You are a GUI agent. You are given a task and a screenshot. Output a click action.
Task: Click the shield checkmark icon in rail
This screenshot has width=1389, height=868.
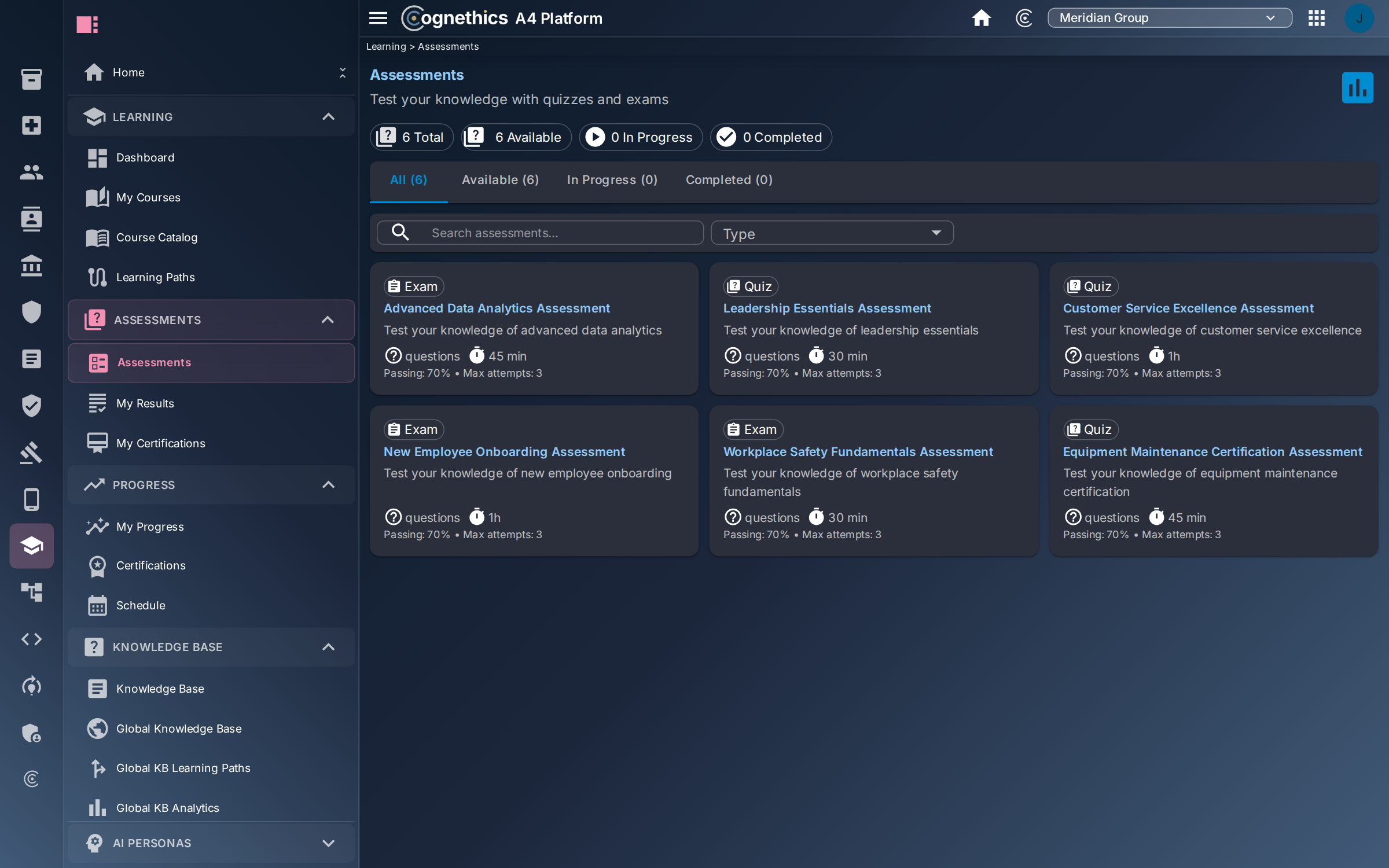(x=31, y=406)
